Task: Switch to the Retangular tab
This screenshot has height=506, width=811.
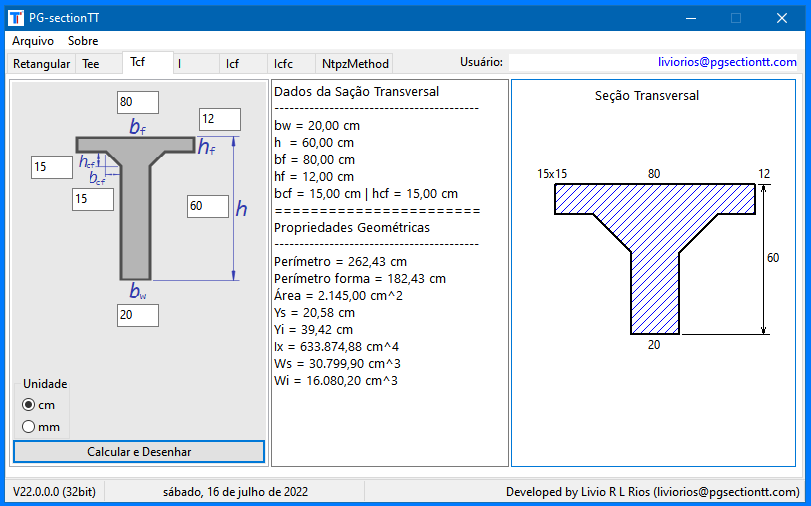Action: click(x=41, y=64)
